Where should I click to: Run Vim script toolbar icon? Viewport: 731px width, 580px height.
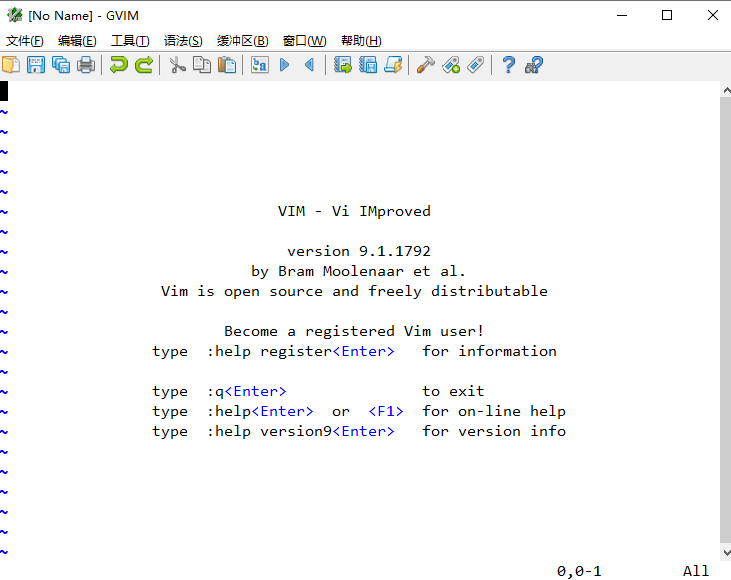click(x=393, y=65)
